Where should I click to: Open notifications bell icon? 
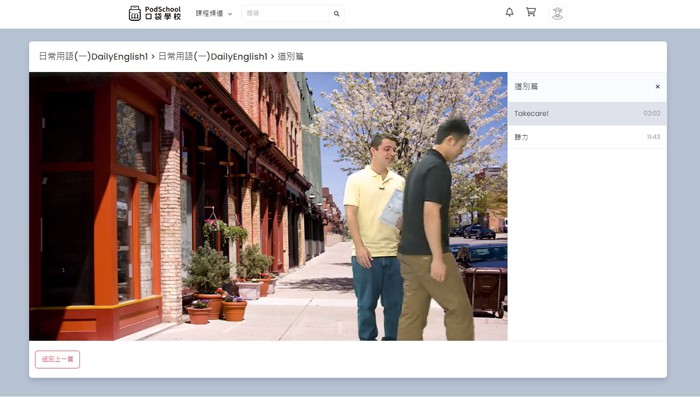click(509, 12)
